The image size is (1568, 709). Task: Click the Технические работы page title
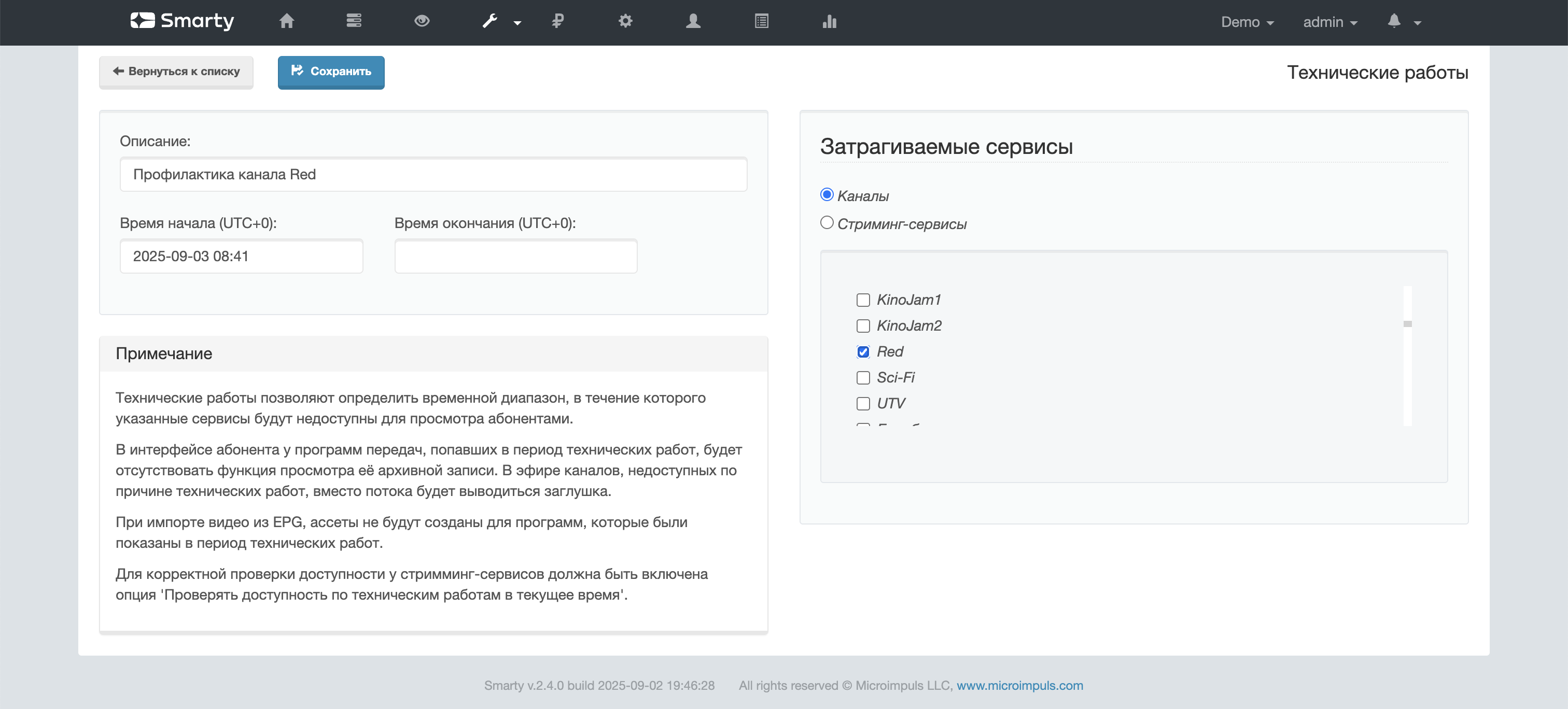(1378, 73)
